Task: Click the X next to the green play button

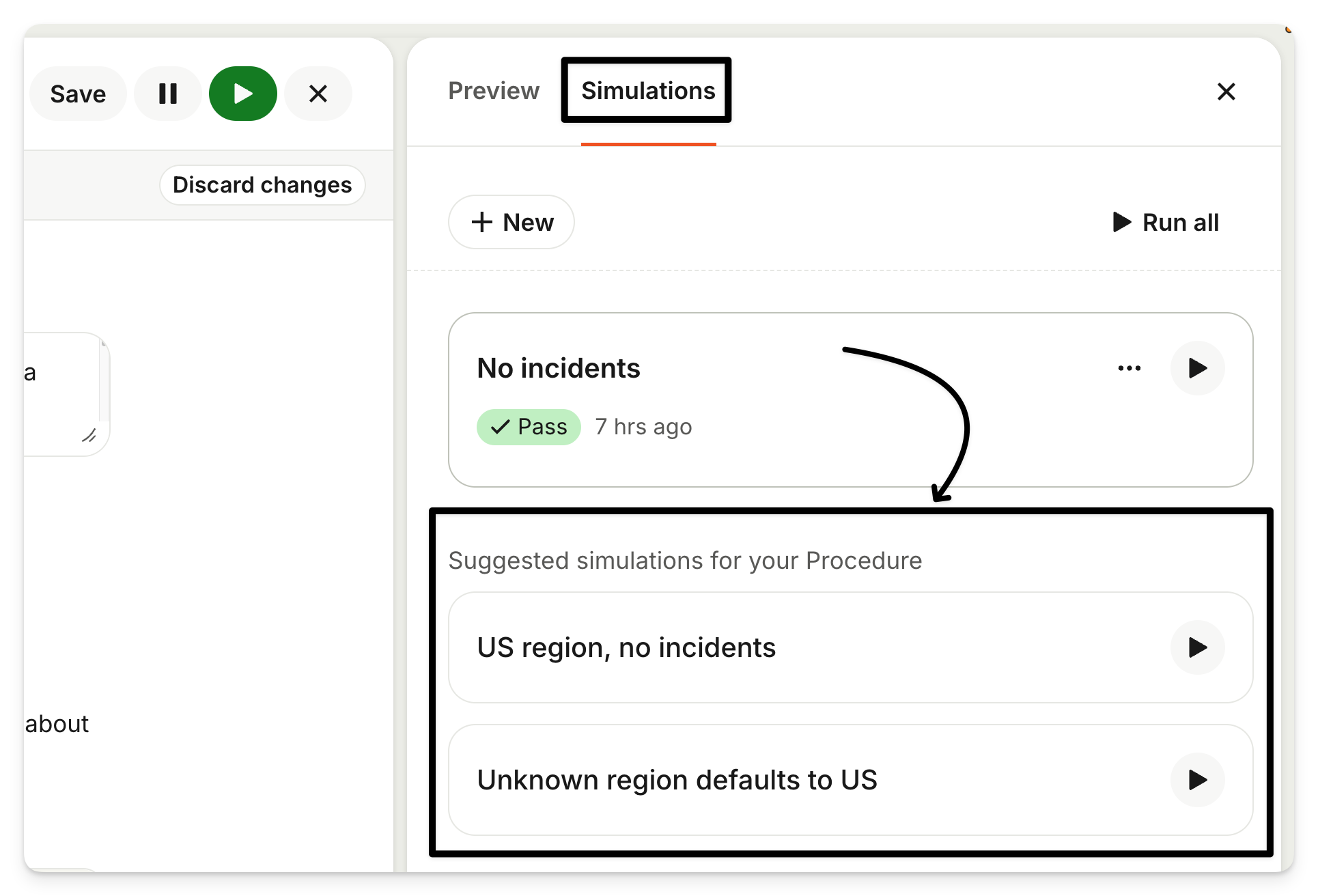Action: click(318, 94)
